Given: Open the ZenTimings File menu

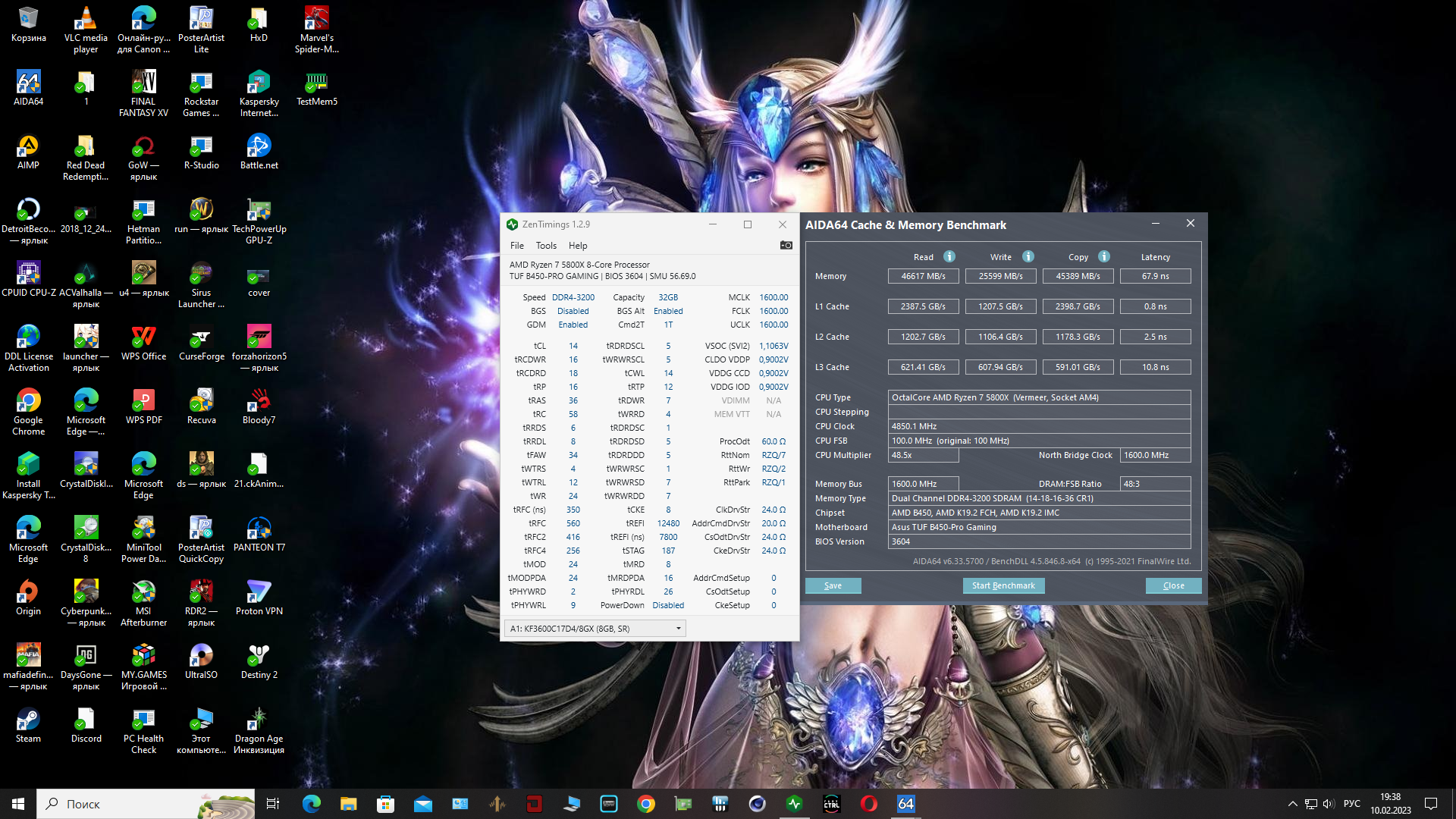Looking at the screenshot, I should pyautogui.click(x=516, y=246).
